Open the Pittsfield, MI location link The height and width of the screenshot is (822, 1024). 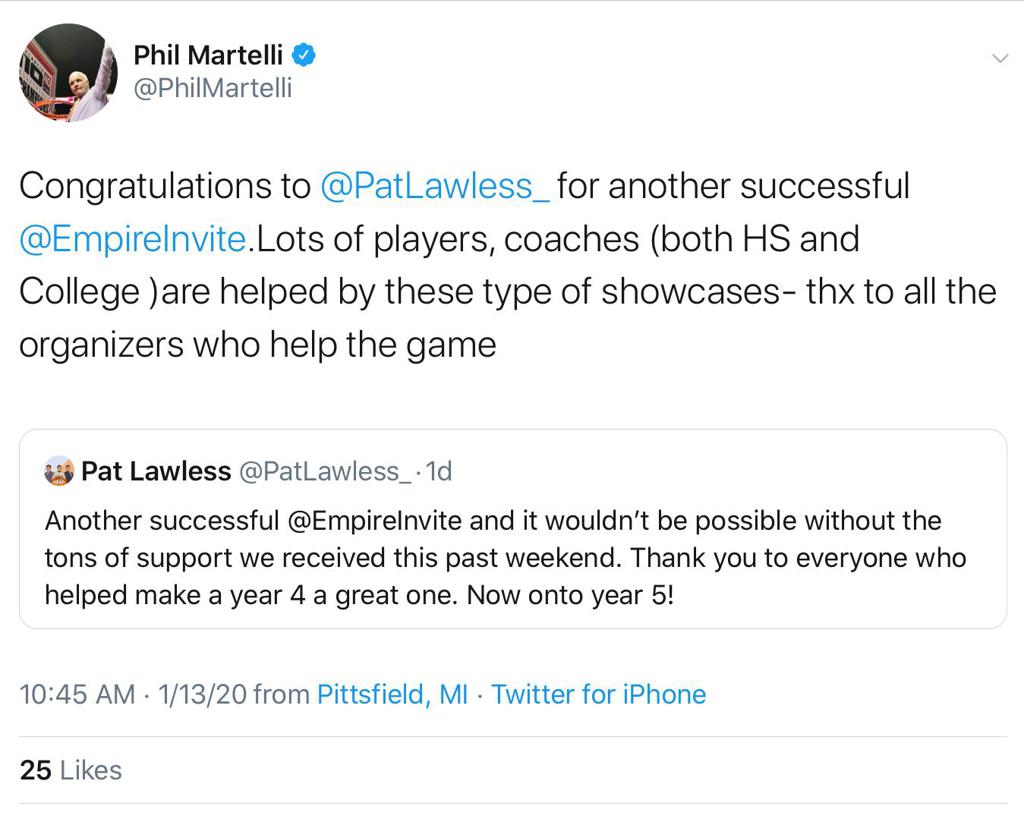click(392, 694)
